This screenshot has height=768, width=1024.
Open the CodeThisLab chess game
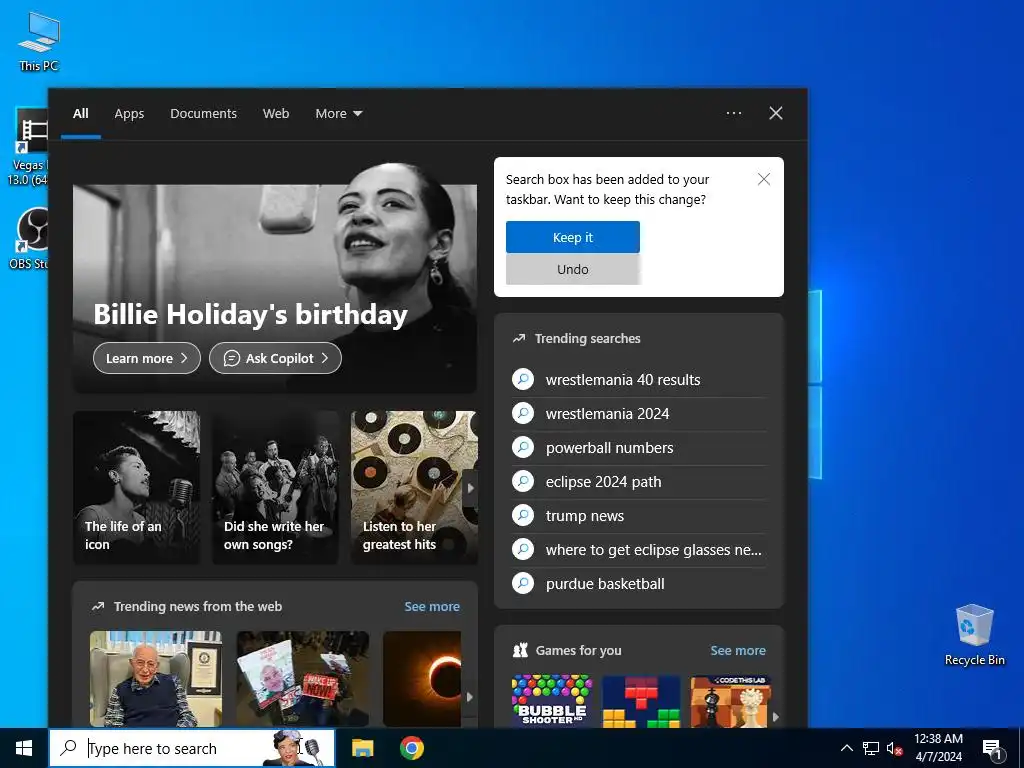730,701
